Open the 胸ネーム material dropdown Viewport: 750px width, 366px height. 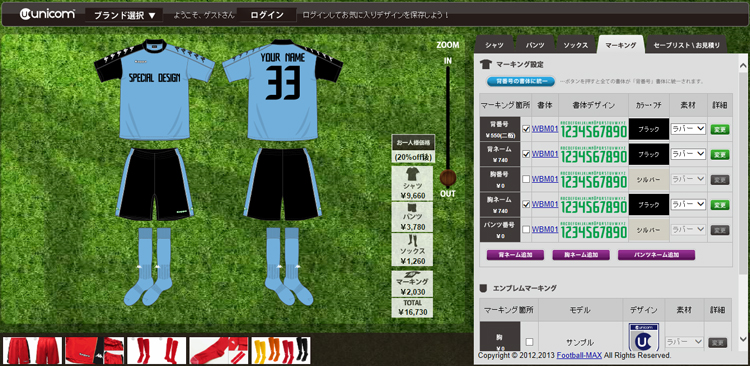pyautogui.click(x=688, y=204)
